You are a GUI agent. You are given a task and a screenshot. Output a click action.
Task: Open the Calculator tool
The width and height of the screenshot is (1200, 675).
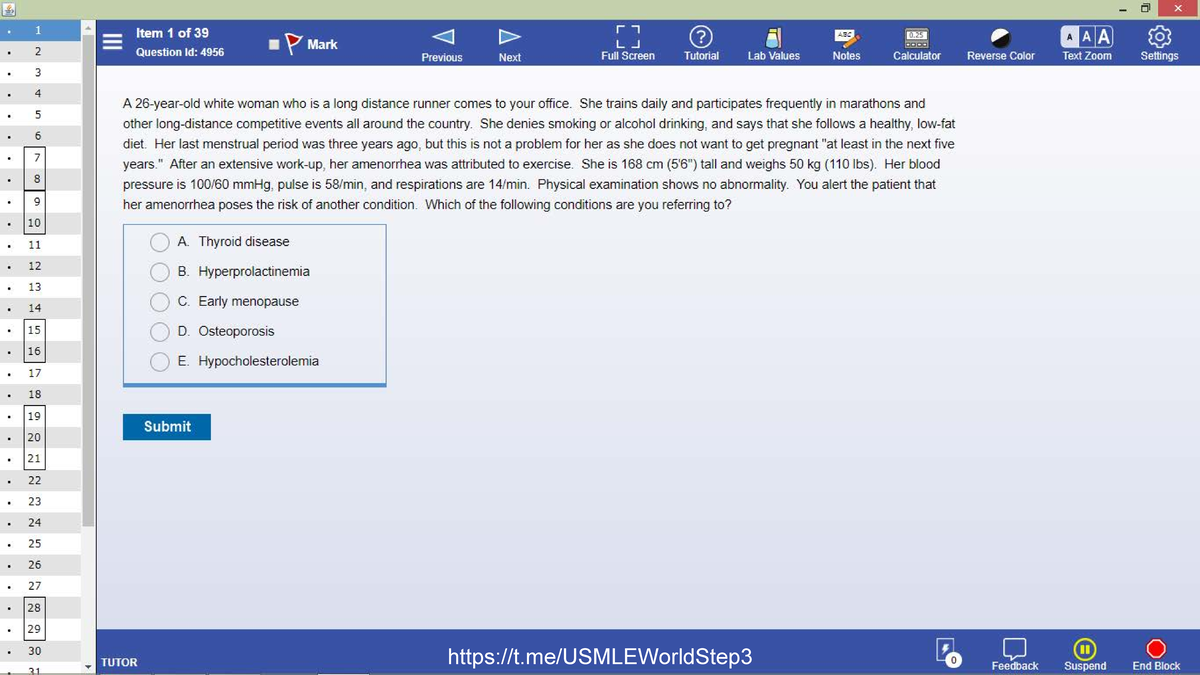click(916, 42)
